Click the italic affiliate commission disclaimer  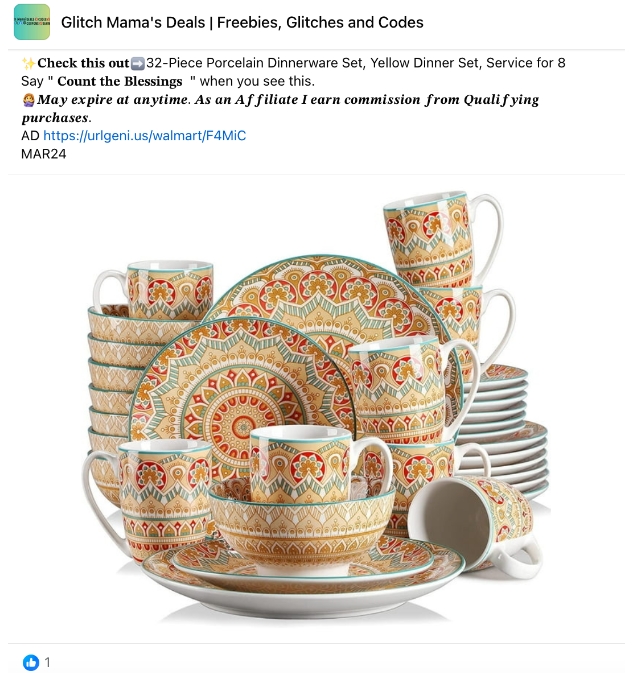[x=280, y=109]
